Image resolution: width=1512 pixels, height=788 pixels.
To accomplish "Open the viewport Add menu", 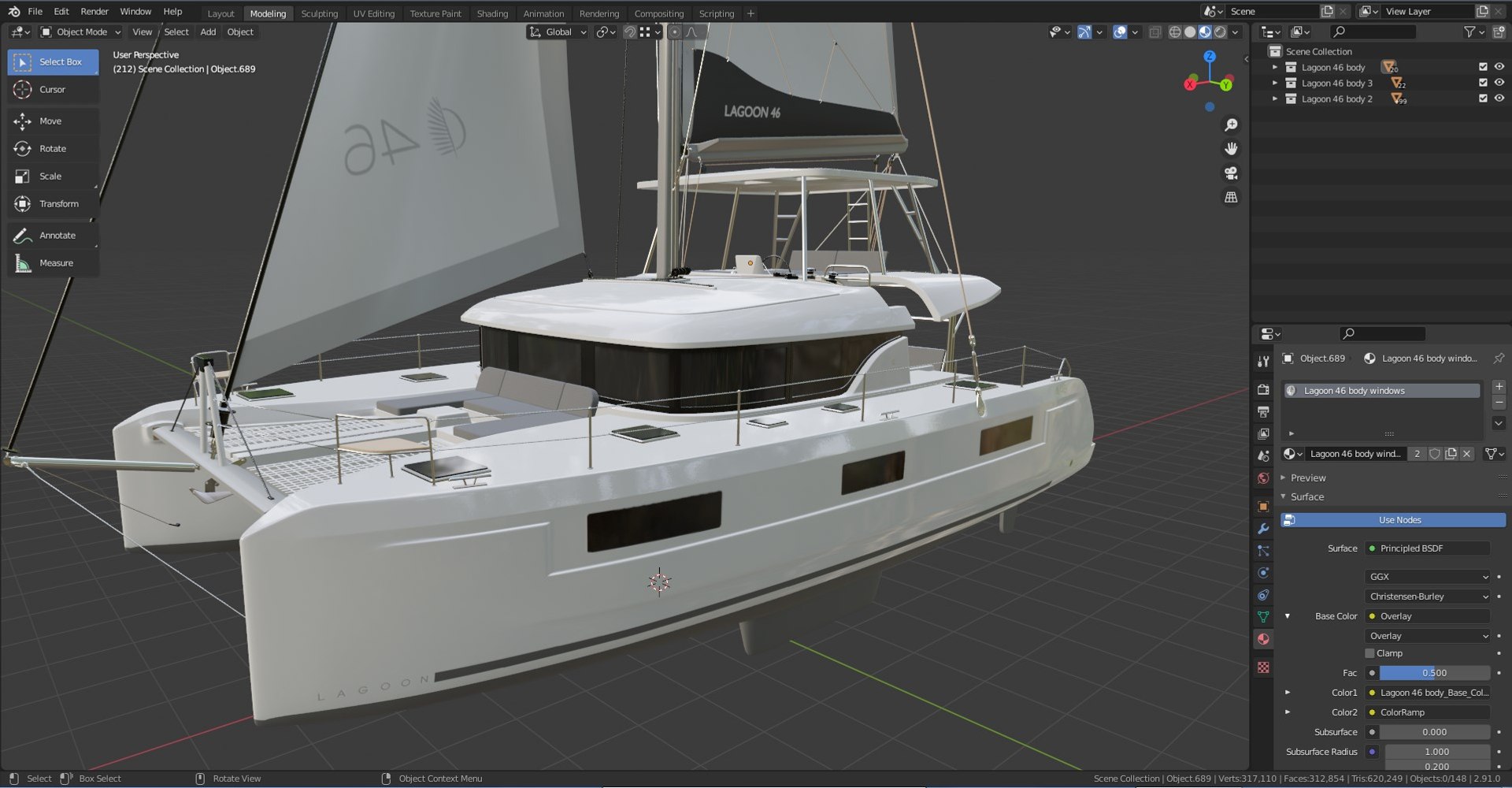I will pos(208,32).
